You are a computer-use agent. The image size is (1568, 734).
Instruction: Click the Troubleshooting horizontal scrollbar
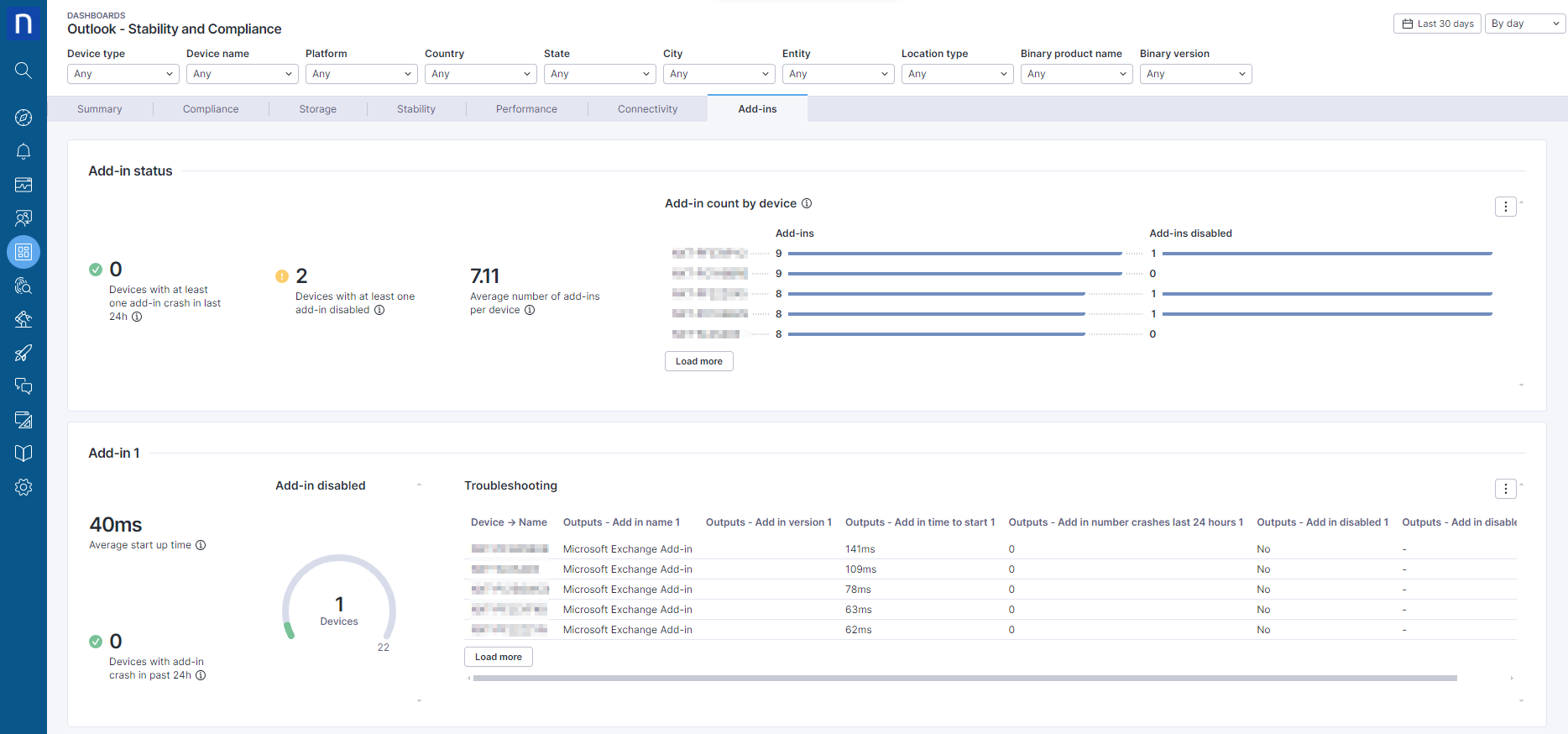(x=965, y=678)
